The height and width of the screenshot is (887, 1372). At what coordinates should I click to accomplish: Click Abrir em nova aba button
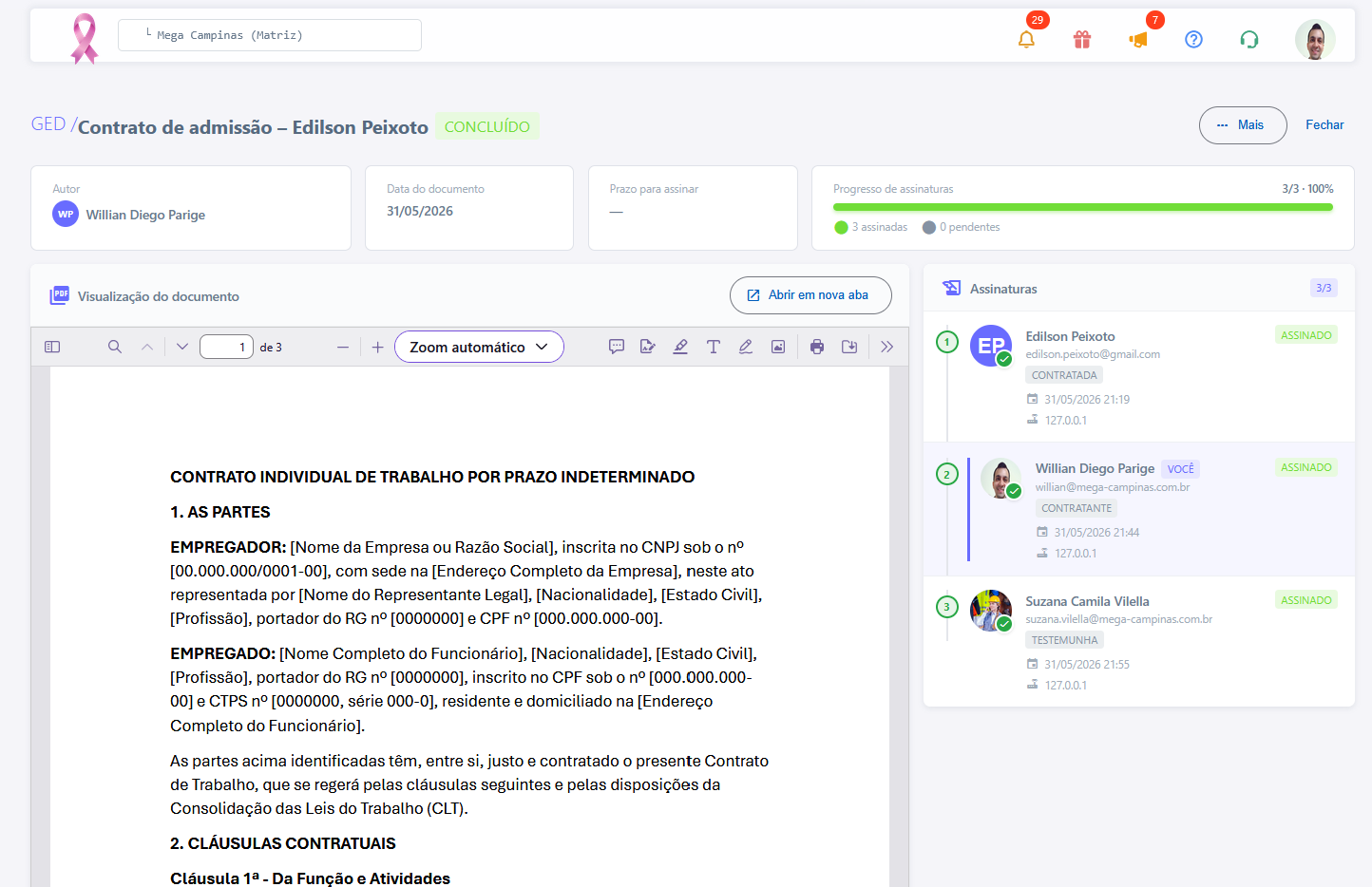click(x=810, y=295)
